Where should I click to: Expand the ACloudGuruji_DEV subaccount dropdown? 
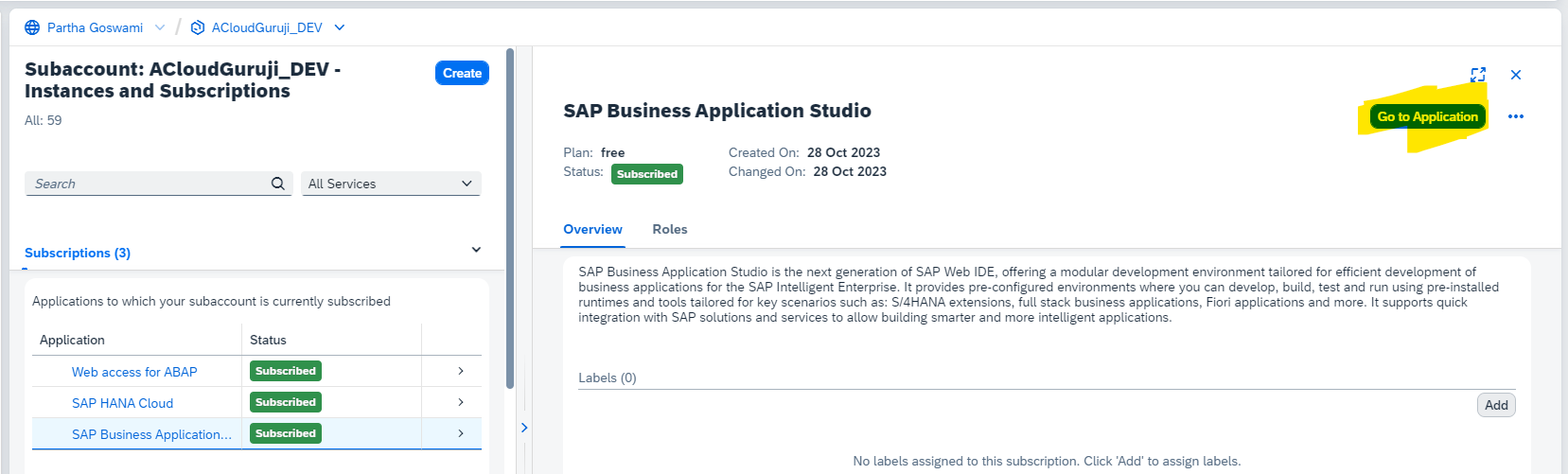pyautogui.click(x=340, y=27)
